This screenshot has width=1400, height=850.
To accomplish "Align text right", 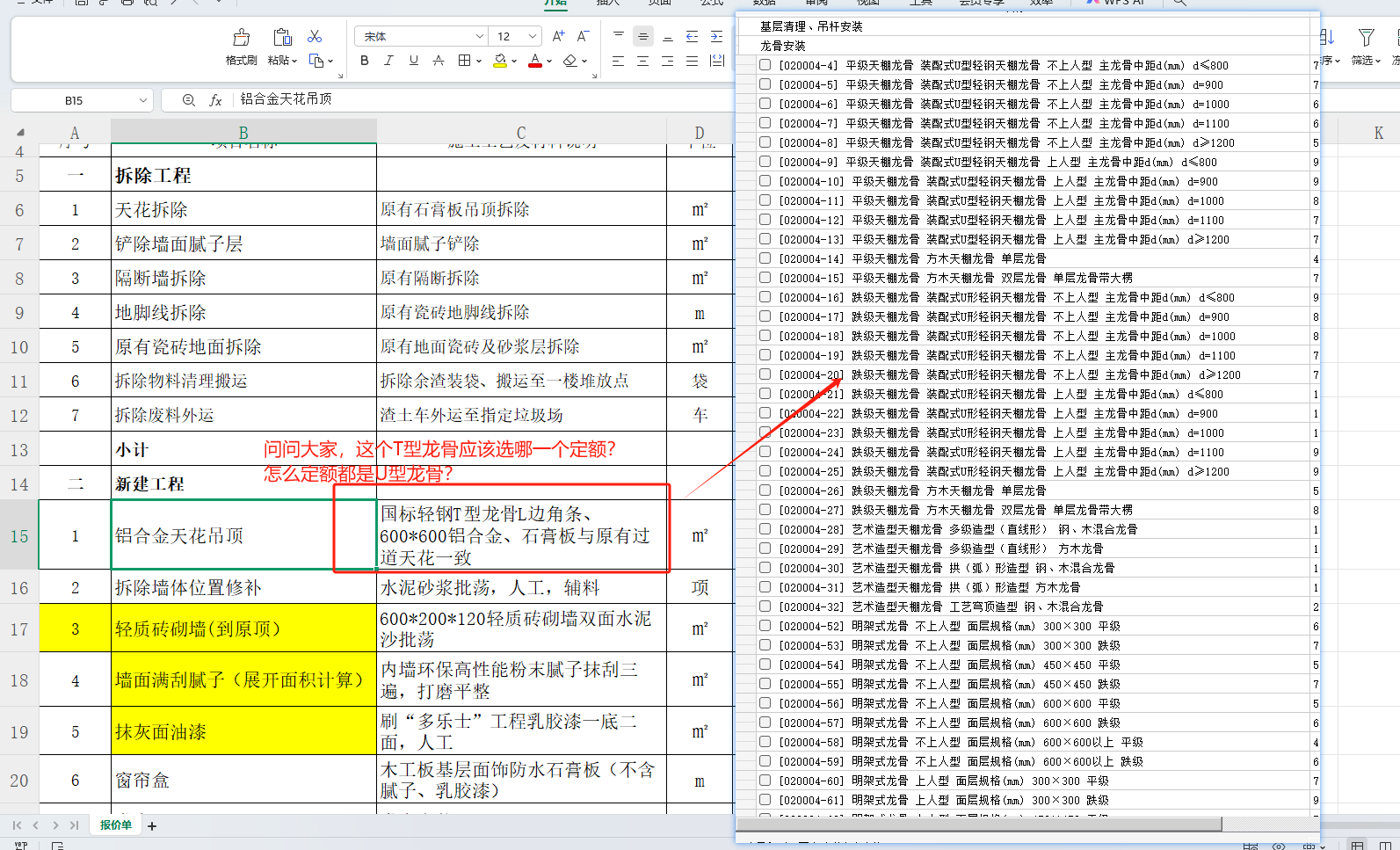I will 668,61.
